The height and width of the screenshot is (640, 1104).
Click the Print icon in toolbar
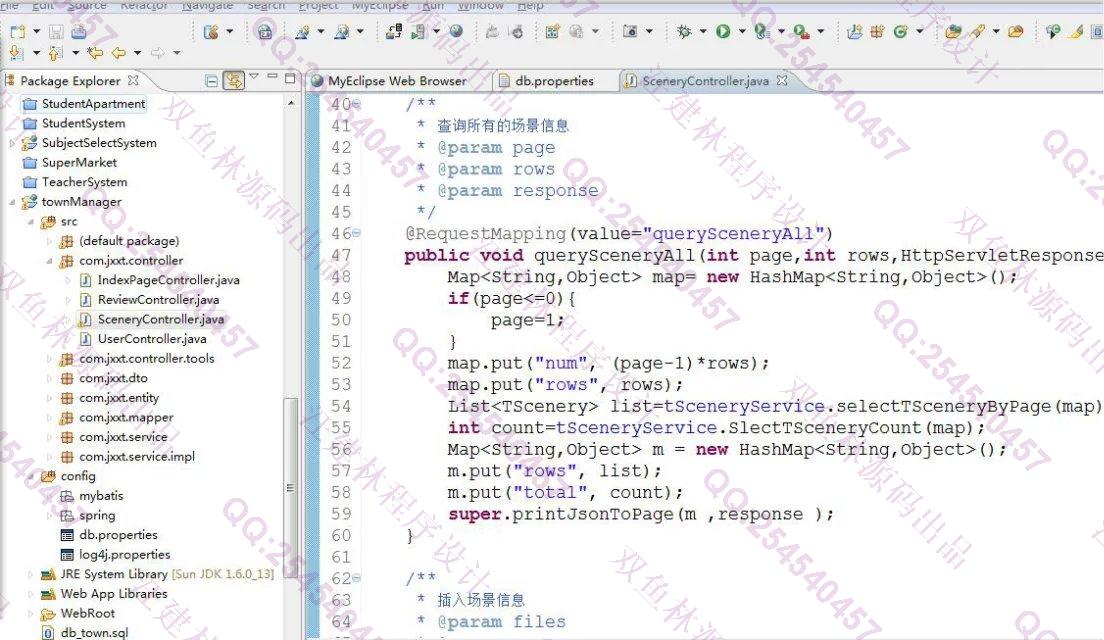click(x=78, y=32)
